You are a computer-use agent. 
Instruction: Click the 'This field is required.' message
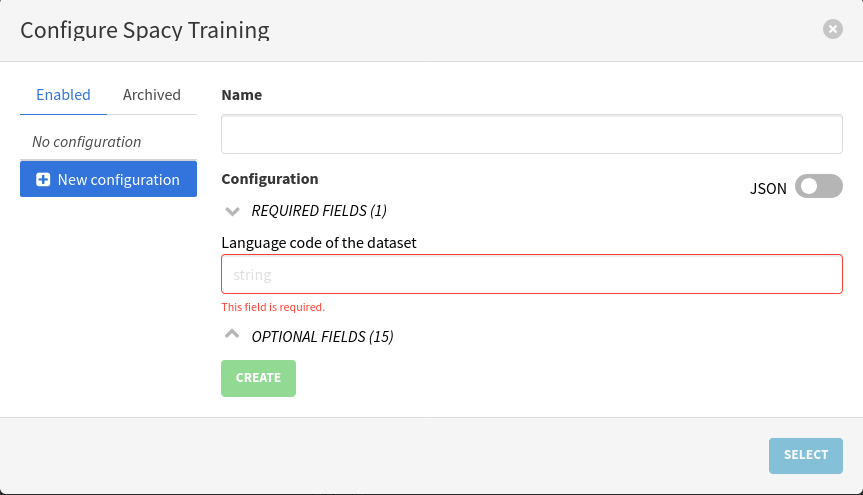273,307
